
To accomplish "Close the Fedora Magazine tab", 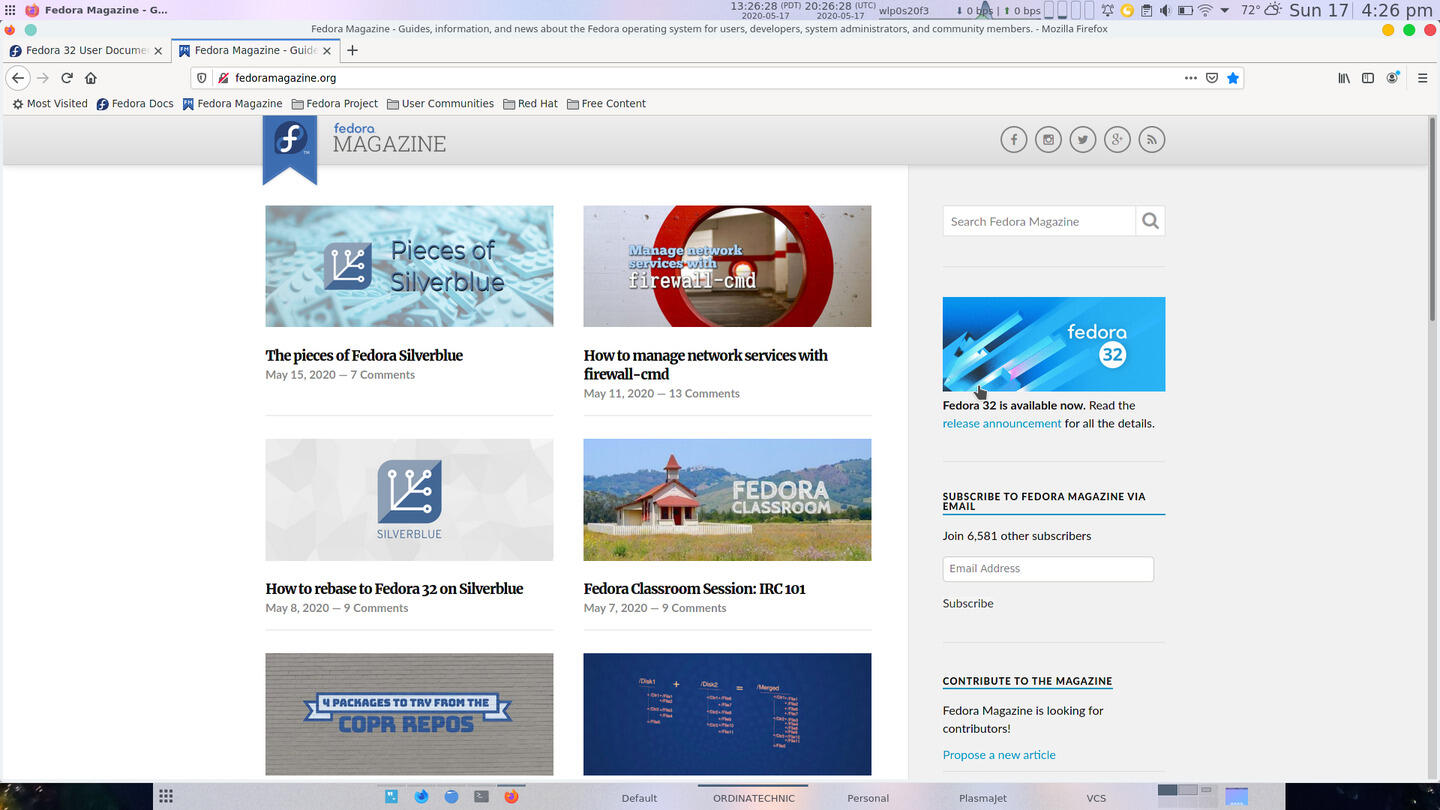I will 326,50.
